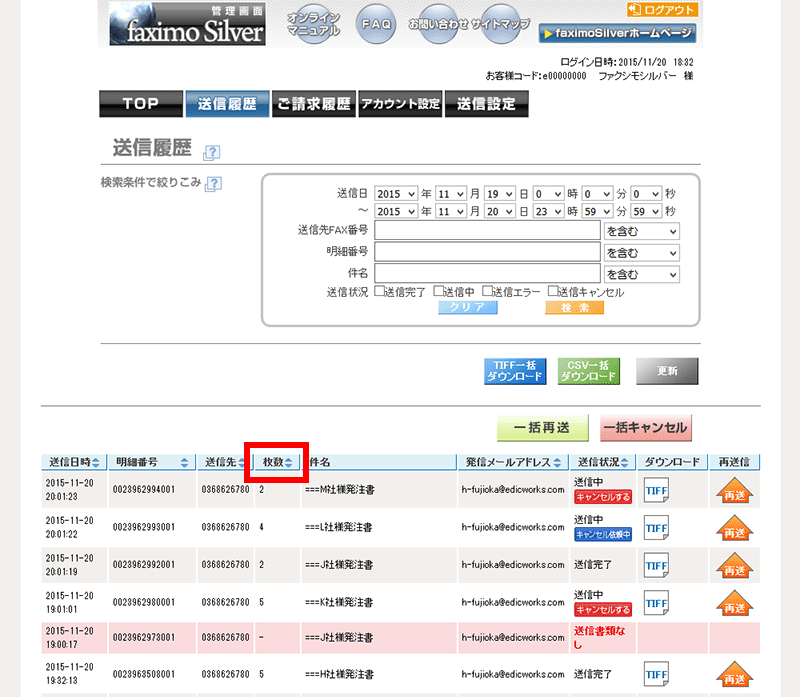Click the TIFF download icon in first row
The image size is (800, 697).
[656, 491]
